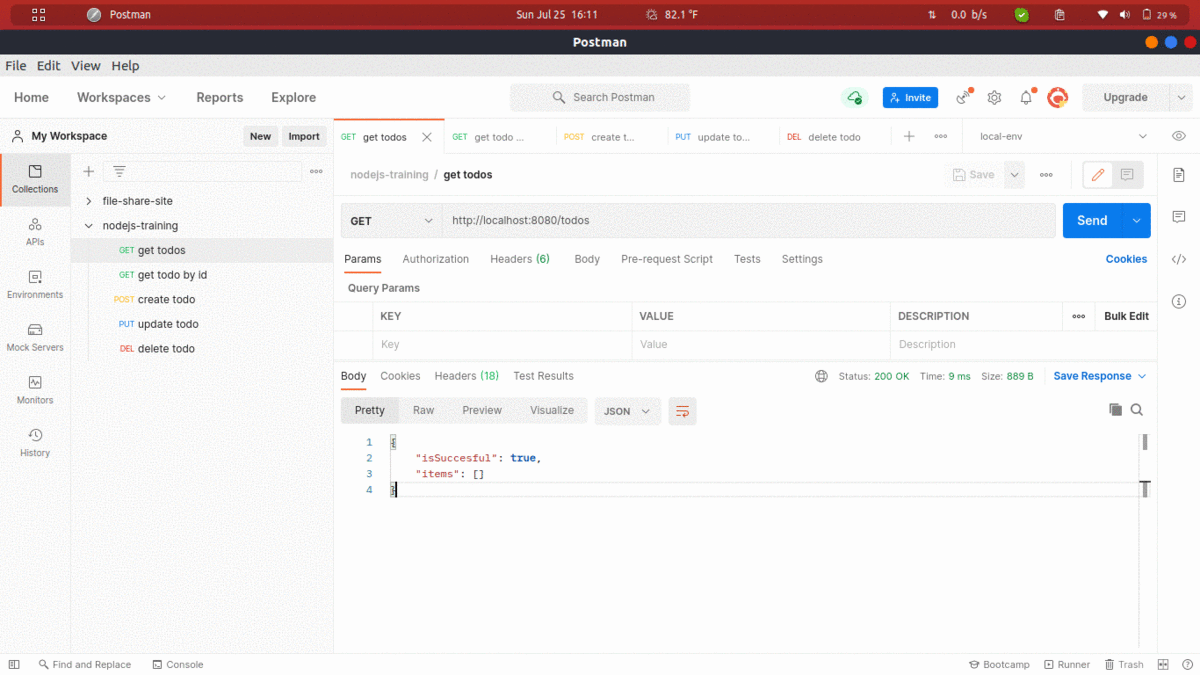Open the local-env environment dropdown
The width and height of the screenshot is (1200, 675).
(x=1063, y=136)
